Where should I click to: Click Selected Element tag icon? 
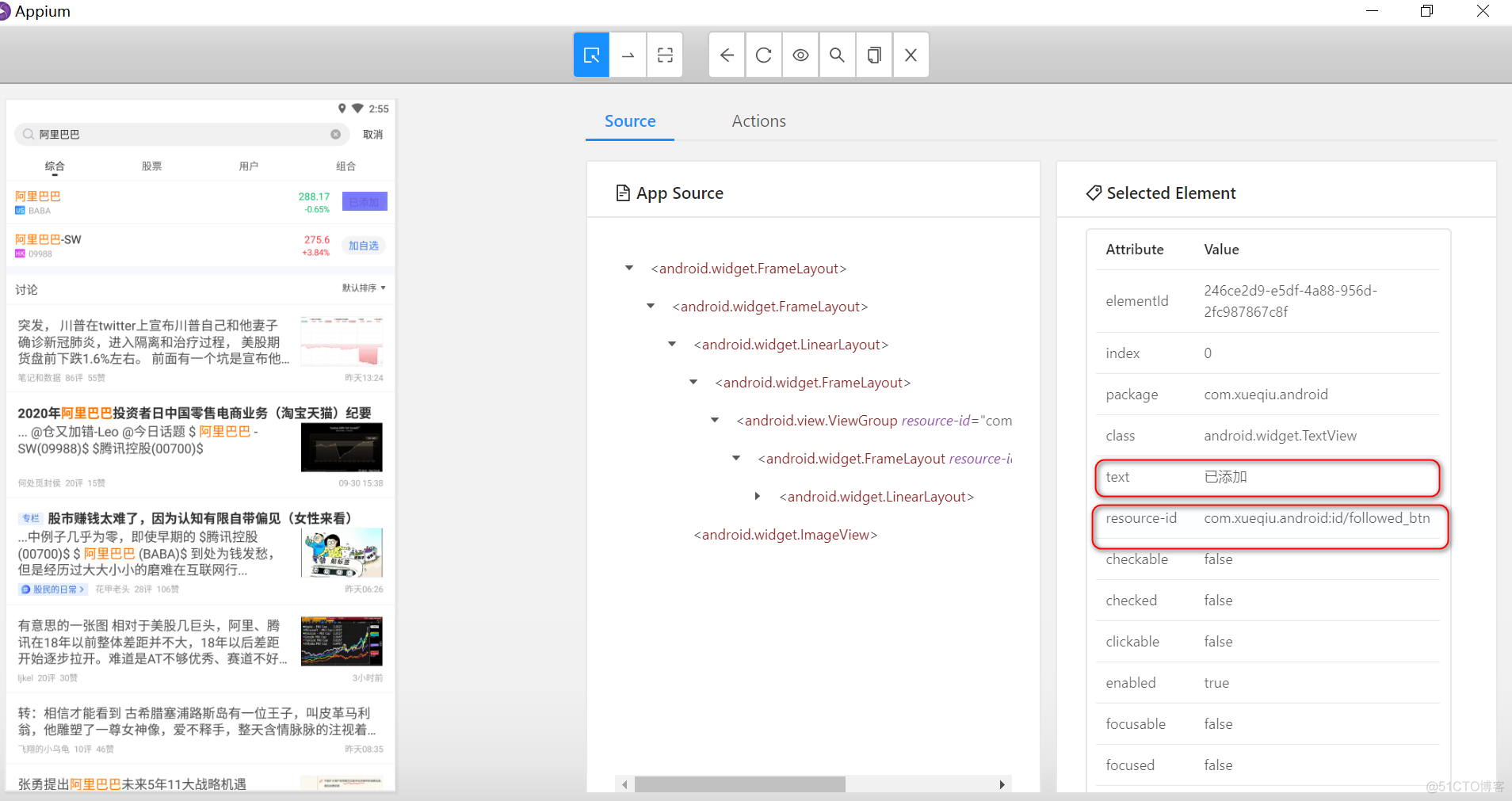1094,193
